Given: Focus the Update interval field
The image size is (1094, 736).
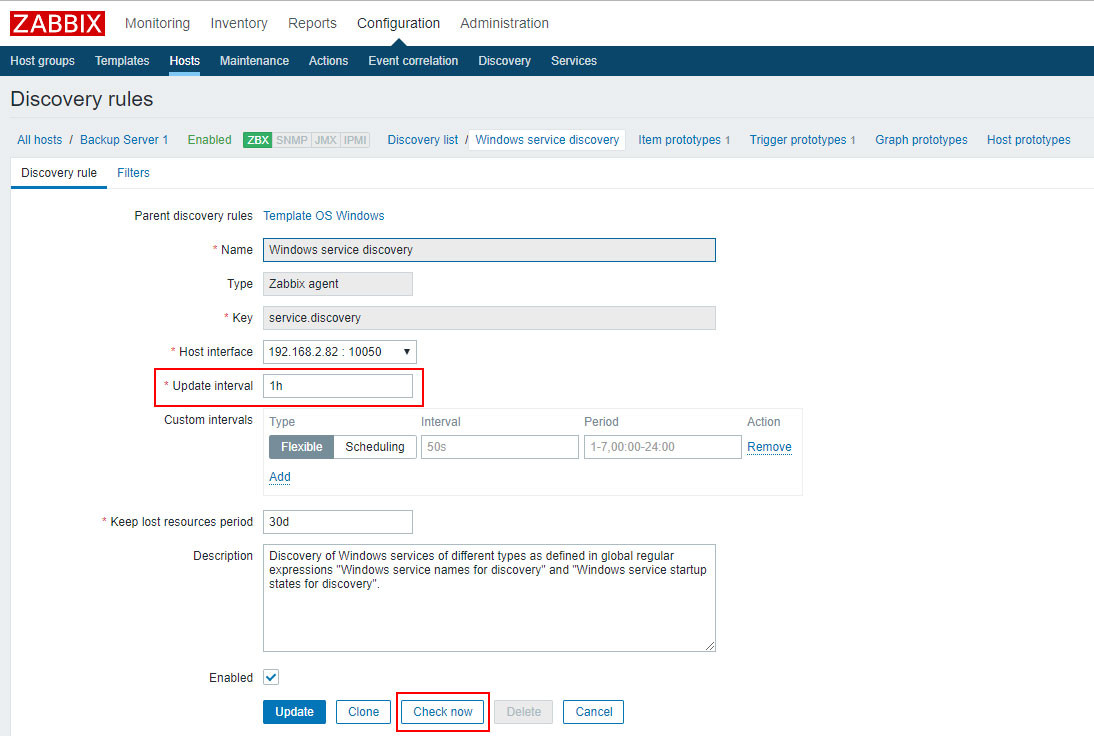Looking at the screenshot, I should pyautogui.click(x=338, y=386).
